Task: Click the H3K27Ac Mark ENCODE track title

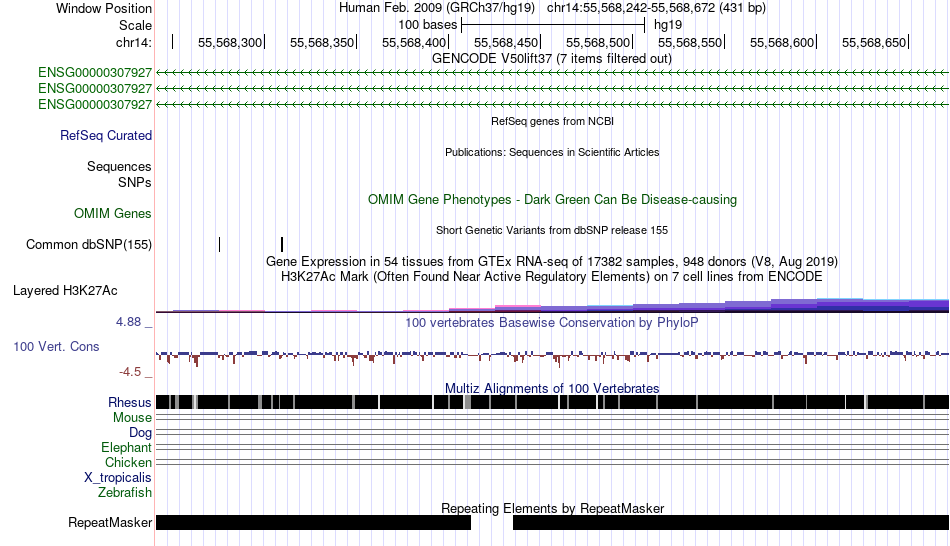Action: tap(552, 277)
